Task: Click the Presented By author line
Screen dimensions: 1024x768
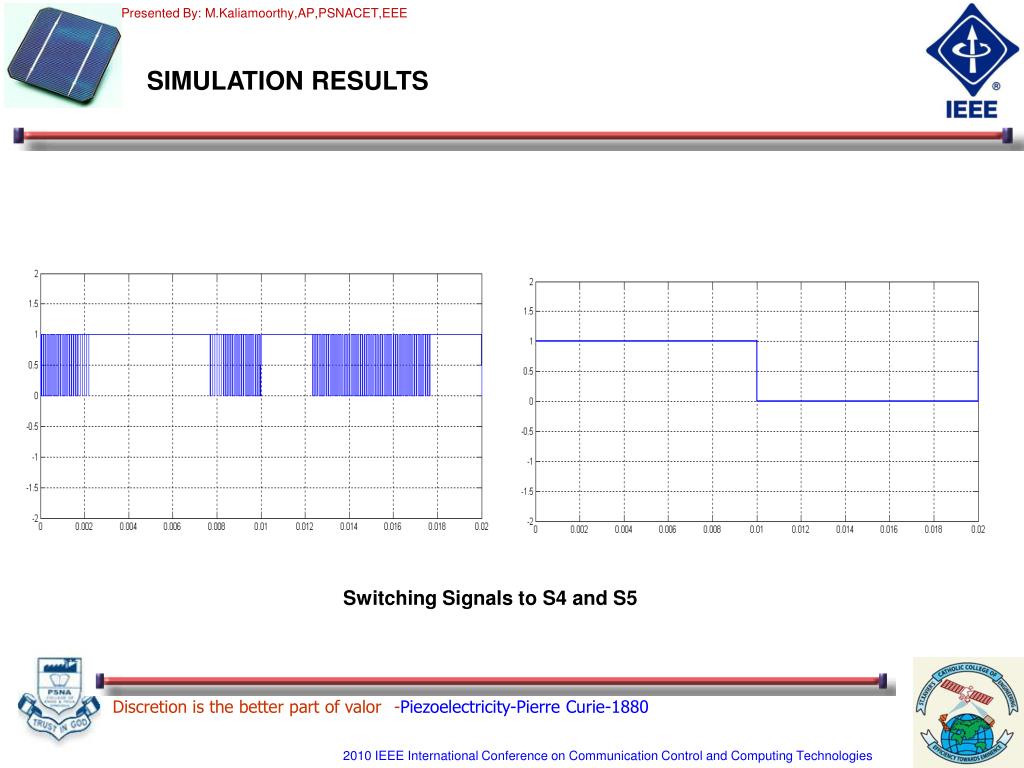Action: [x=264, y=13]
